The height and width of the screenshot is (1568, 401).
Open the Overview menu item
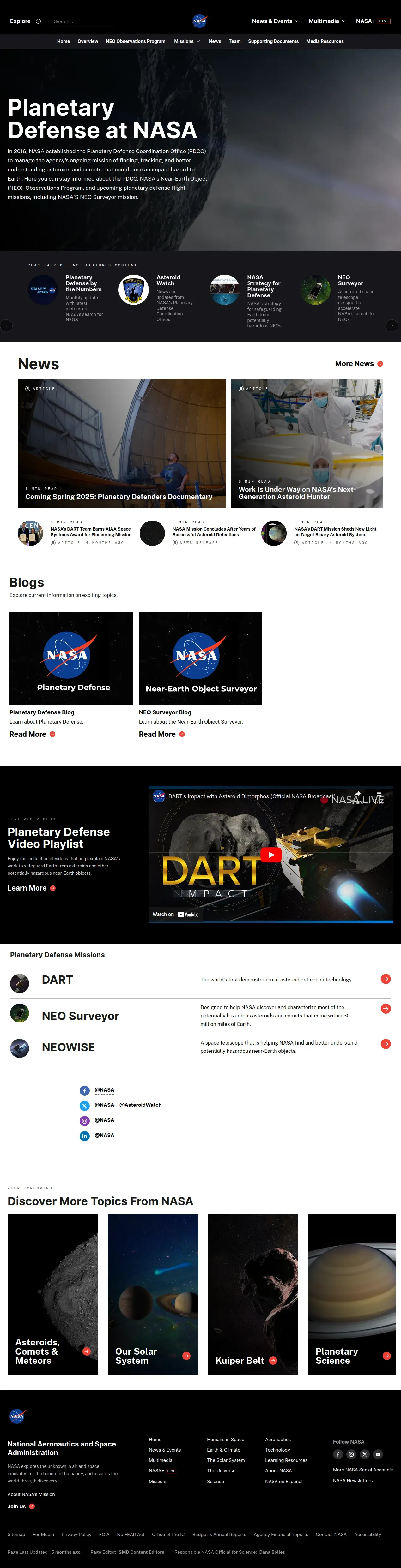tap(88, 41)
